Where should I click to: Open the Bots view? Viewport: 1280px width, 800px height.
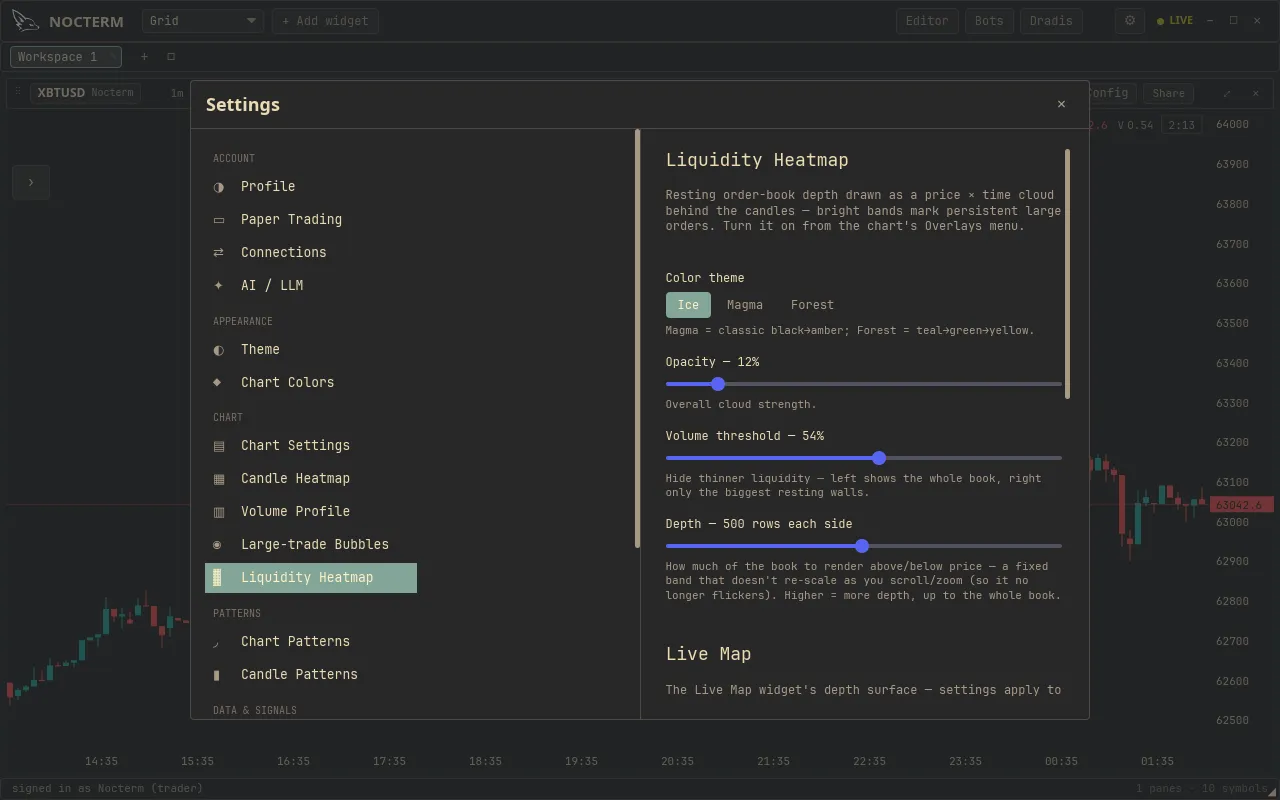click(x=989, y=21)
